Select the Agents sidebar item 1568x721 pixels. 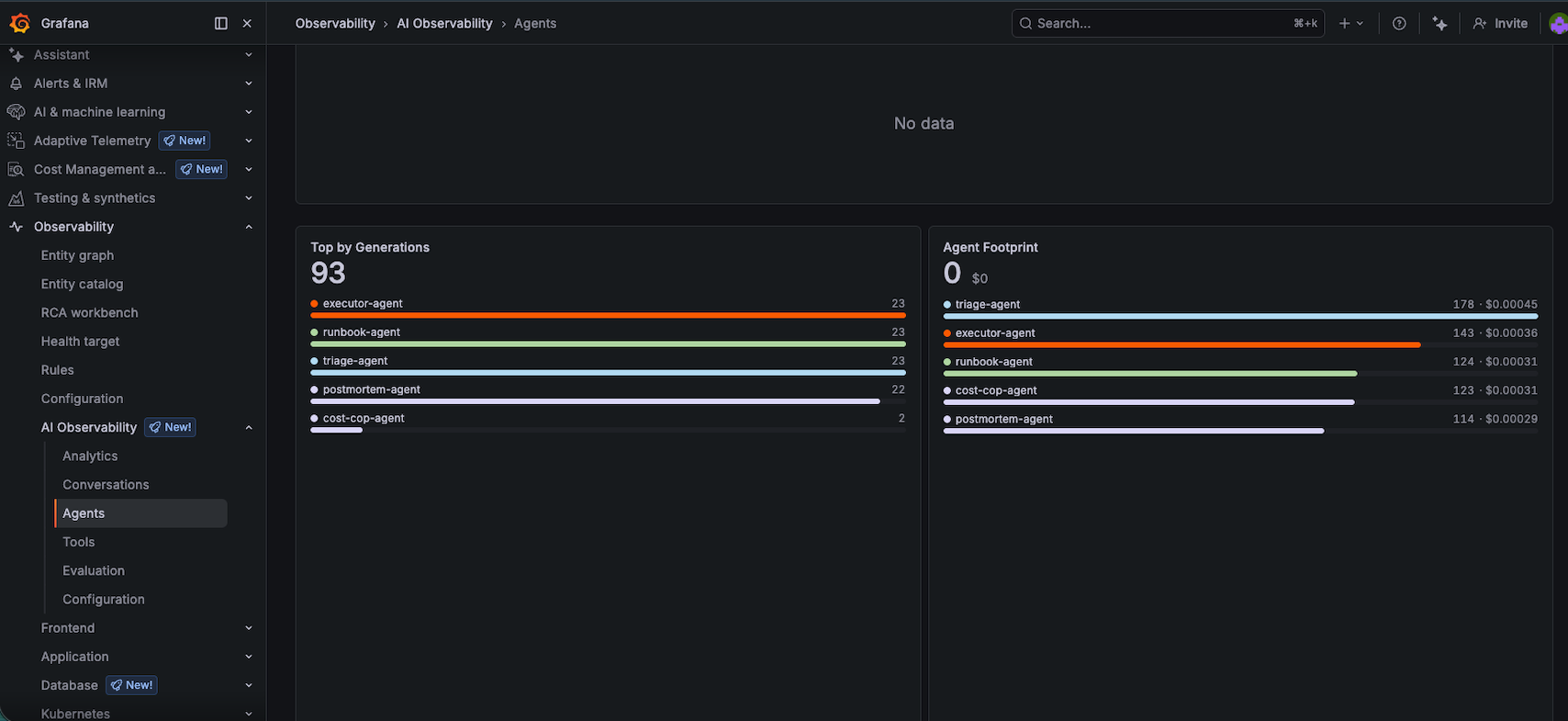[x=140, y=513]
